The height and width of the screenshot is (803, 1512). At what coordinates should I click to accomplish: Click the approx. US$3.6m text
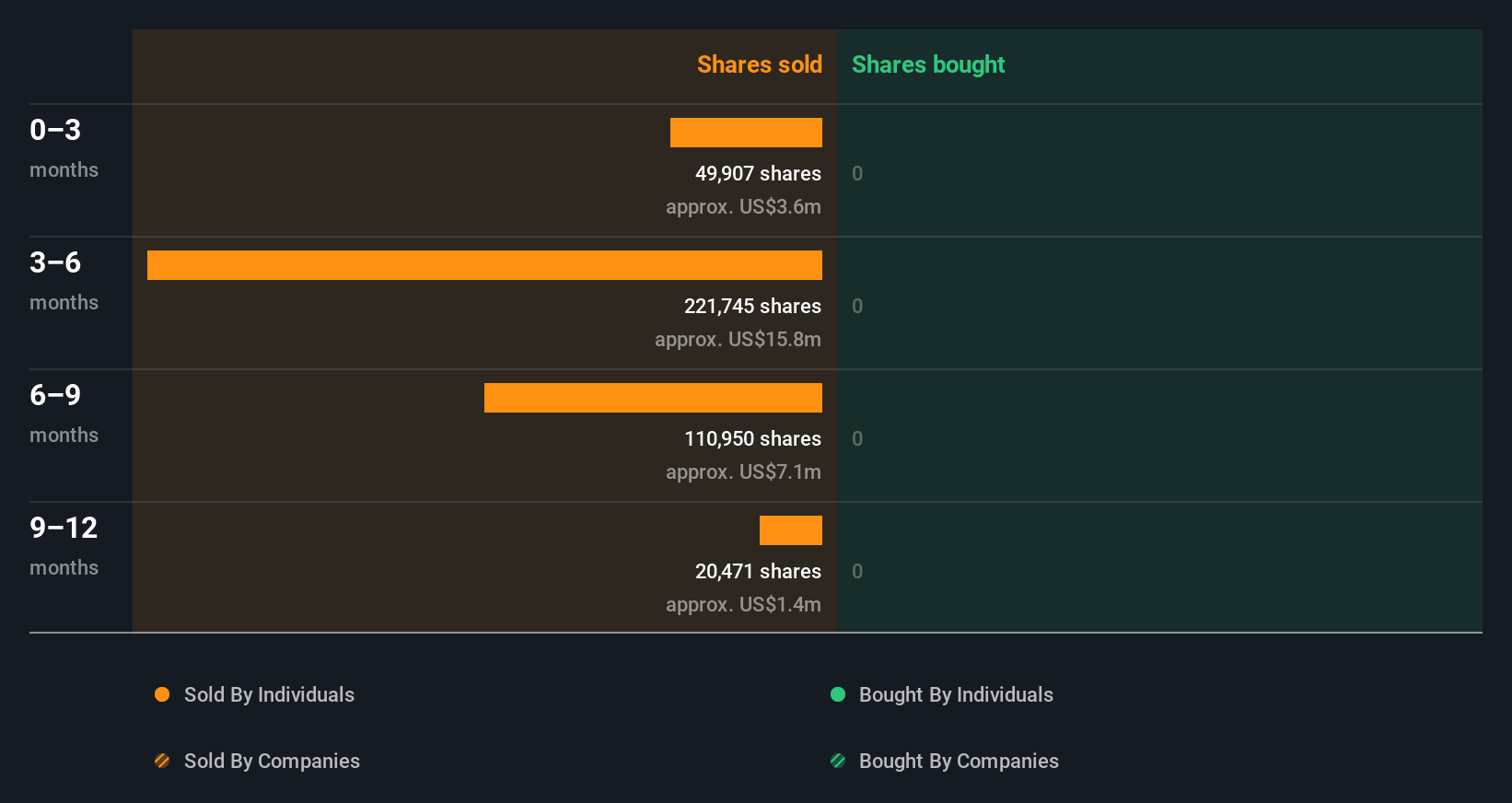click(x=743, y=207)
